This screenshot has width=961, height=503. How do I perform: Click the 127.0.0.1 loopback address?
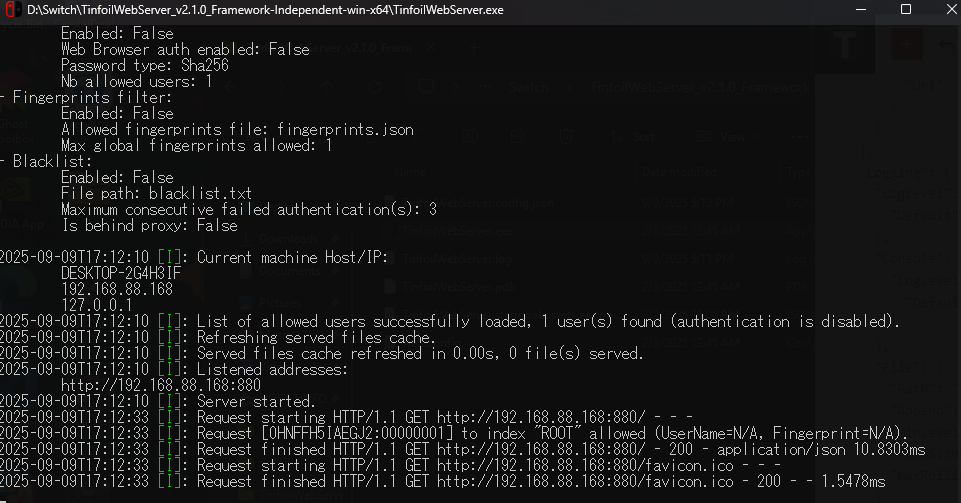96,305
